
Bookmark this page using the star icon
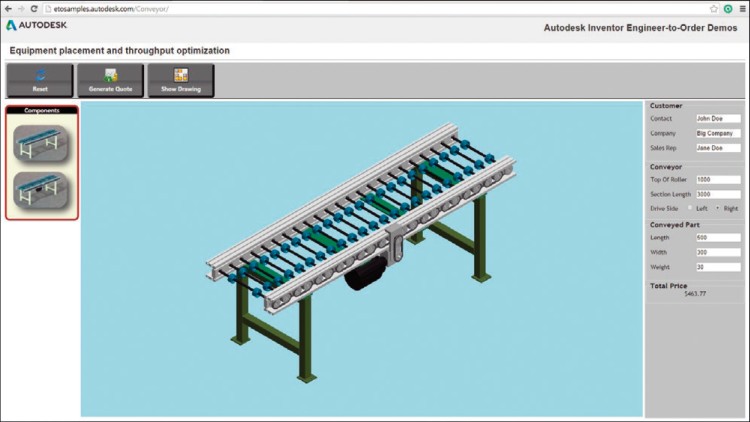tap(713, 8)
